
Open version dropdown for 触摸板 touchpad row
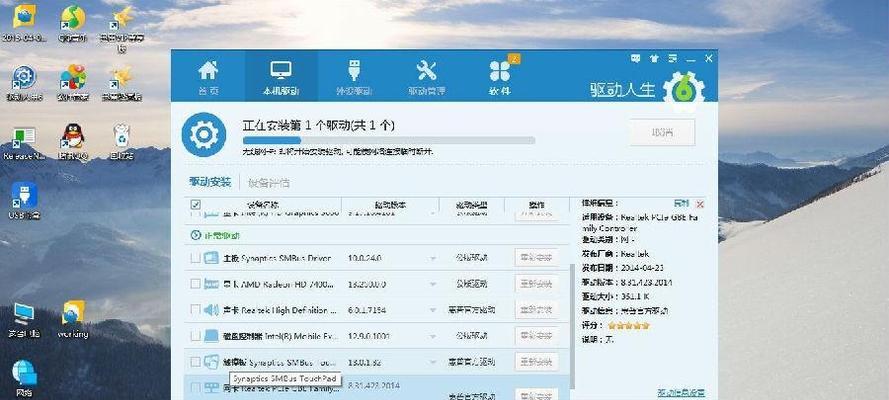(433, 362)
